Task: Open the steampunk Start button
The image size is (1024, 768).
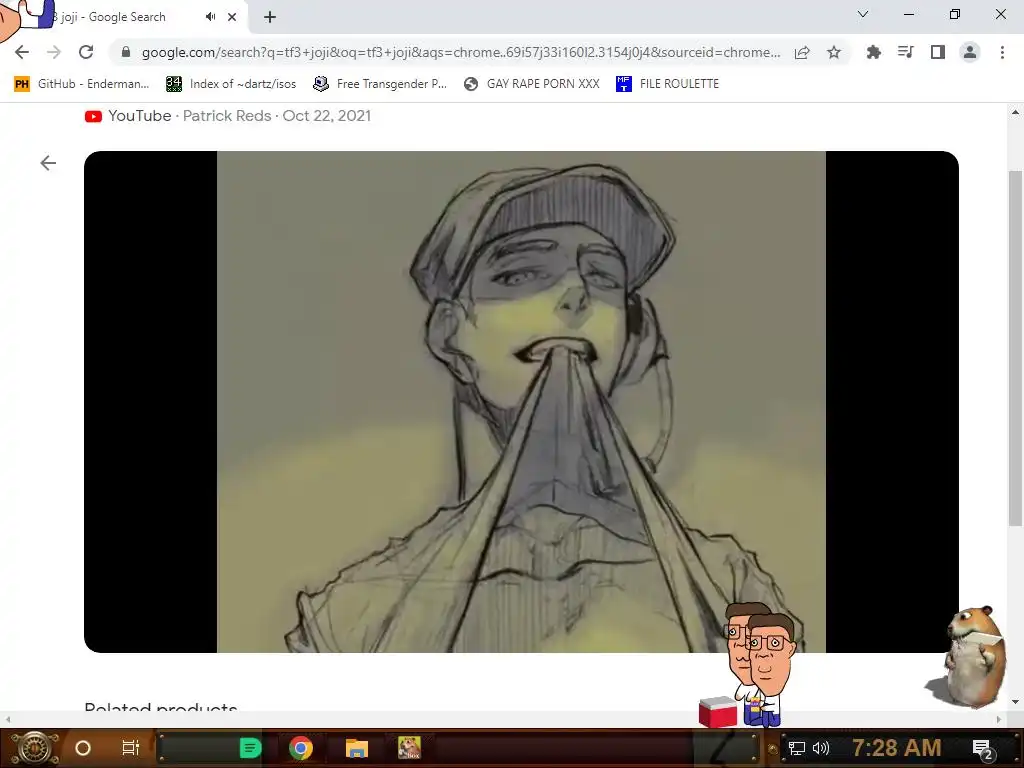Action: pyautogui.click(x=34, y=748)
